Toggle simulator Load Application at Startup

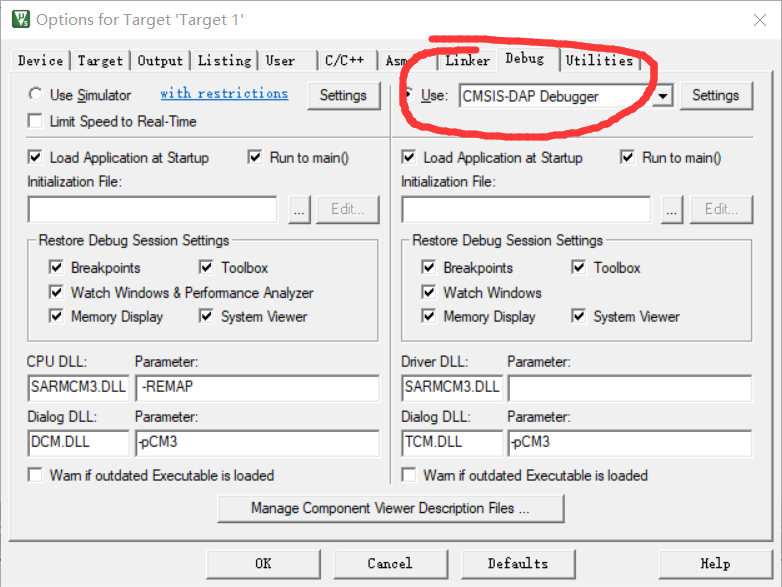click(x=35, y=158)
